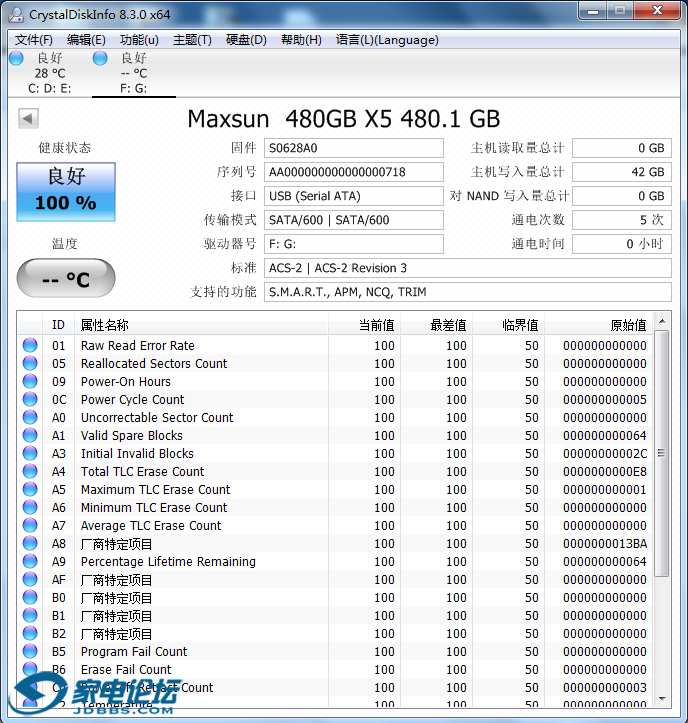Click the ACS-2 Revision 3 standard field
The height and width of the screenshot is (723, 688).
(468, 268)
